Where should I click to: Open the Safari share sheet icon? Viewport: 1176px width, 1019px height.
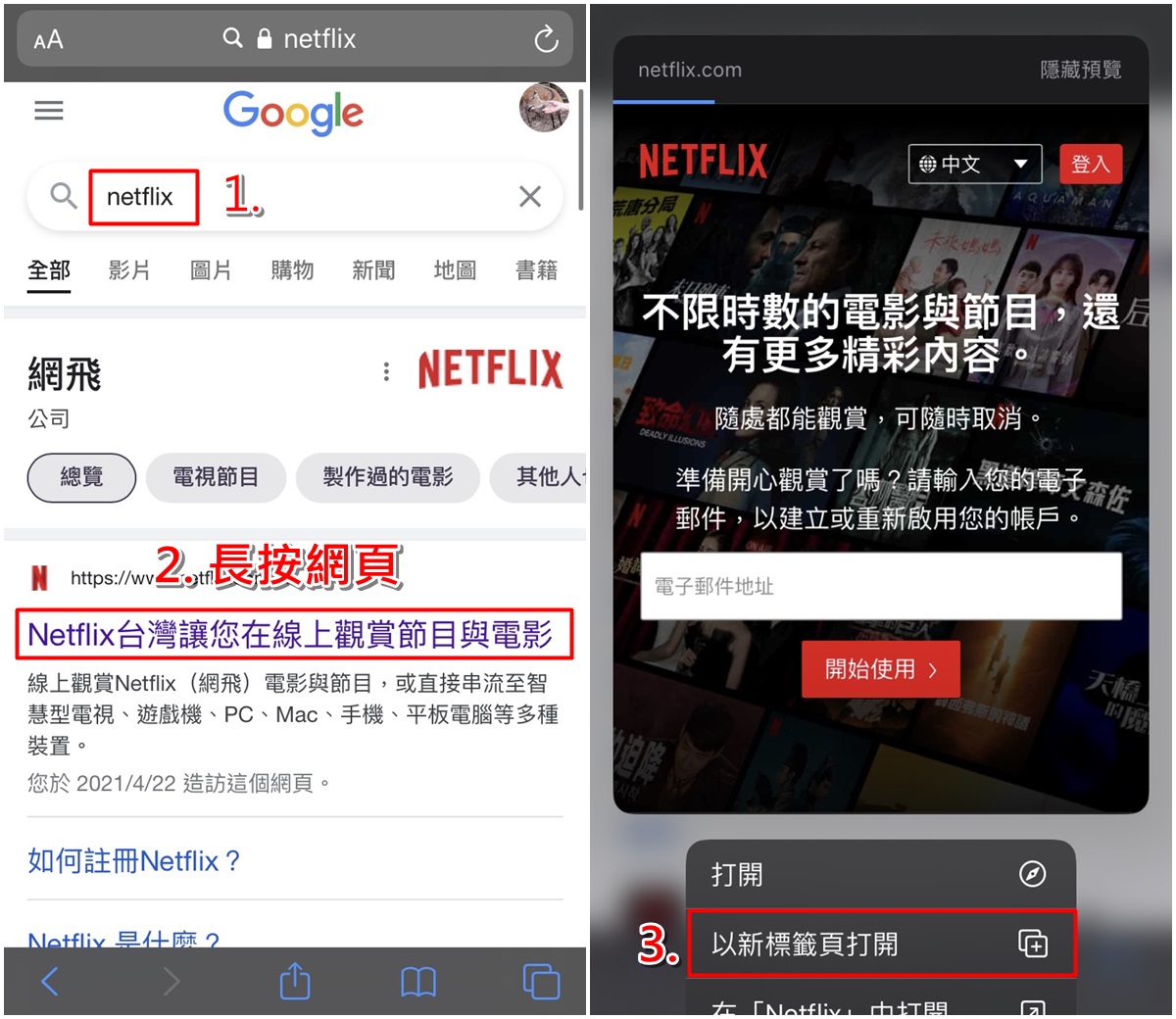coord(294,980)
